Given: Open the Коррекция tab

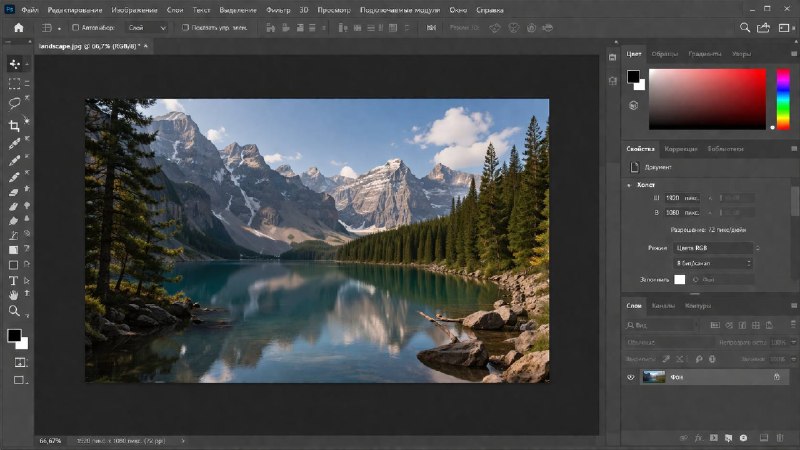Looking at the screenshot, I should (681, 148).
